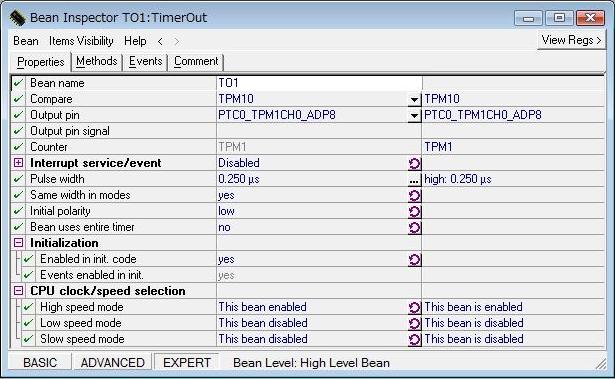Click the View Regs button

coord(571,40)
